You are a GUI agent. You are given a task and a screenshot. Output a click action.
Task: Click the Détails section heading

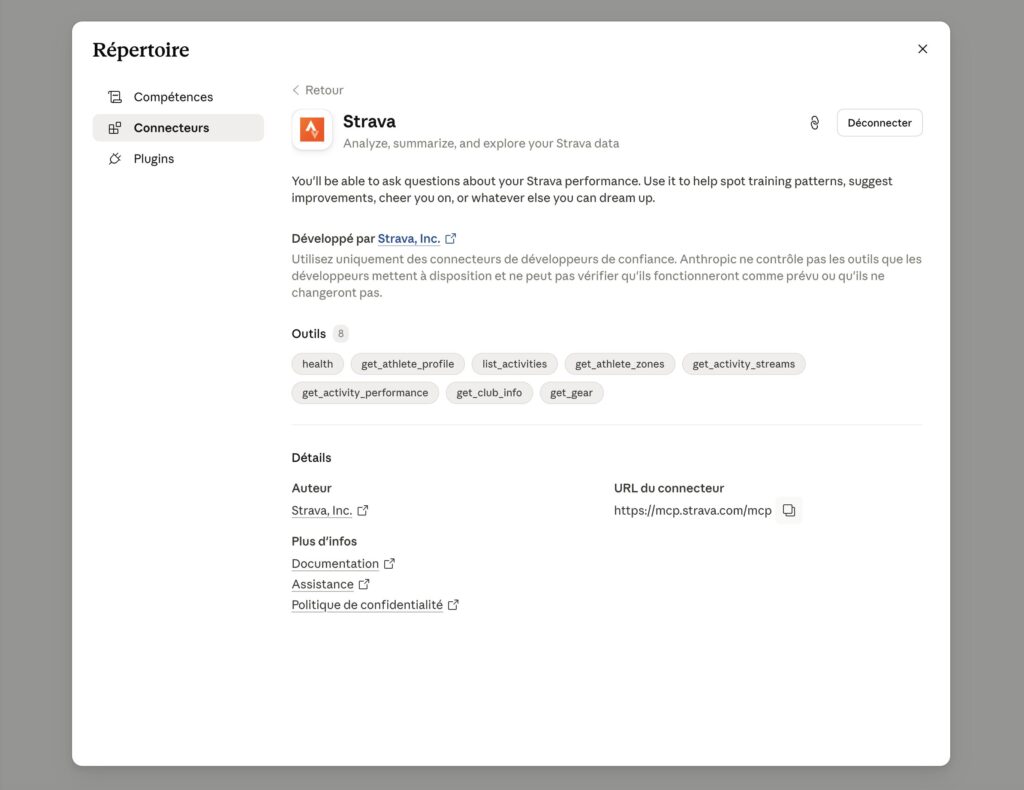pyautogui.click(x=312, y=458)
